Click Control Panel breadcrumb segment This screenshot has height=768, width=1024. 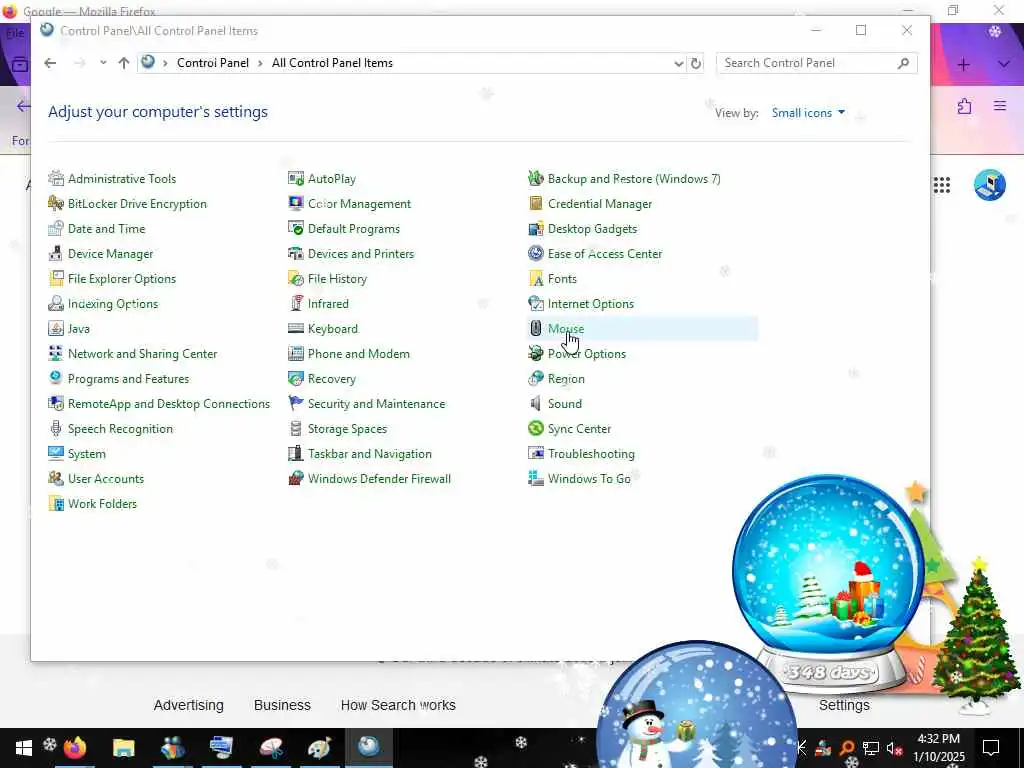pyautogui.click(x=213, y=63)
